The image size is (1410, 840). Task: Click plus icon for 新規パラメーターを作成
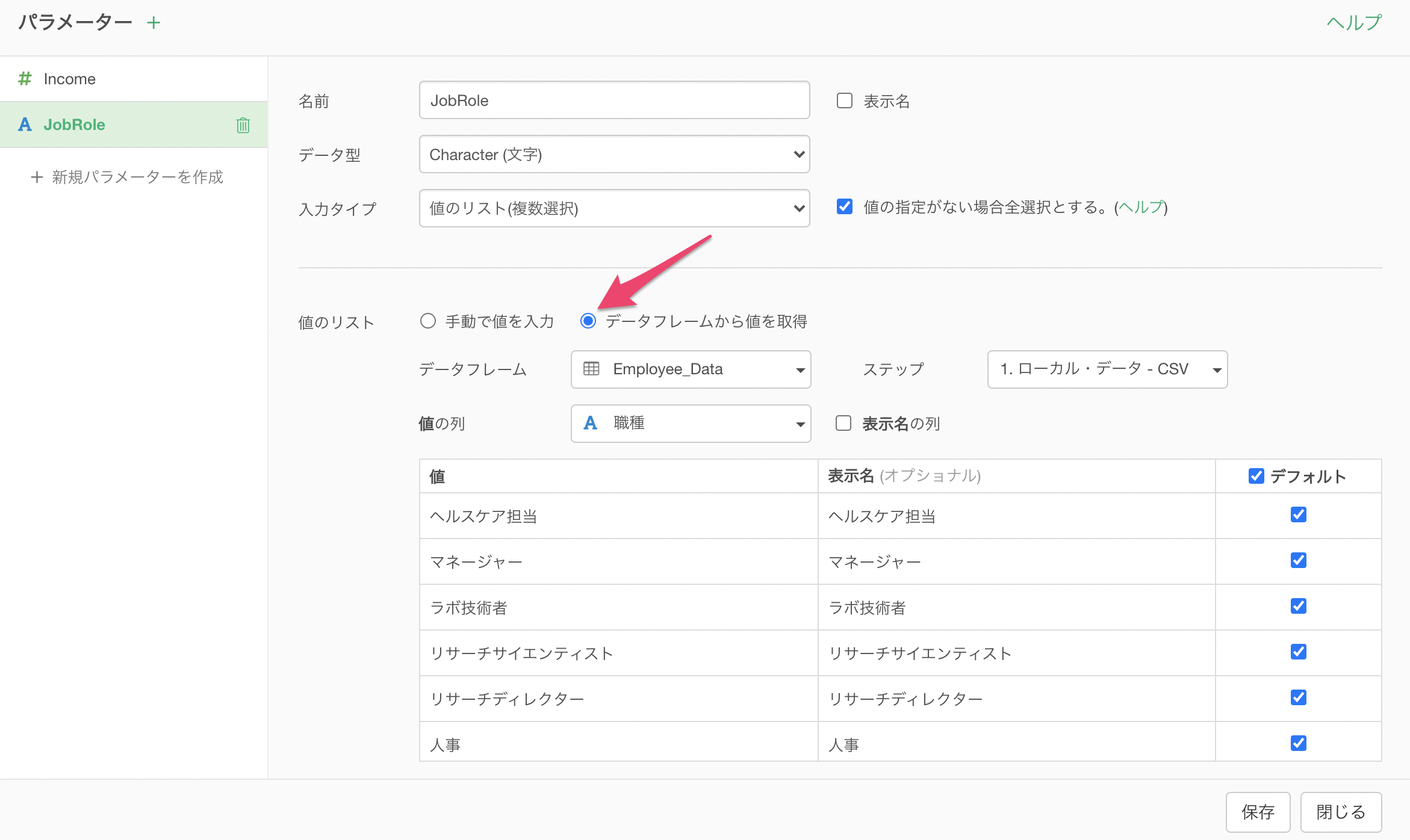point(37,177)
